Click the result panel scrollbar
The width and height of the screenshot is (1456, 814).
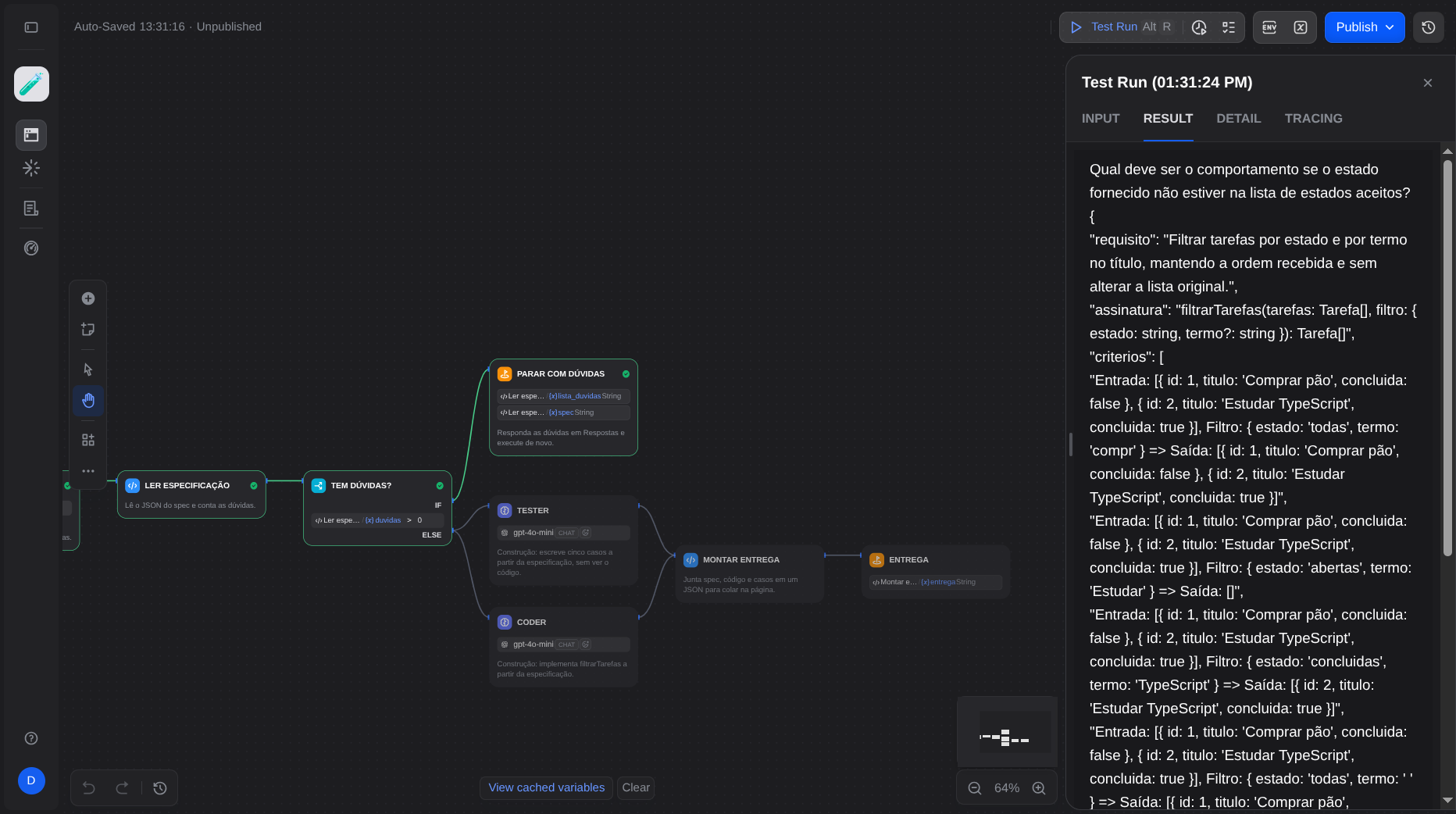point(1447,358)
